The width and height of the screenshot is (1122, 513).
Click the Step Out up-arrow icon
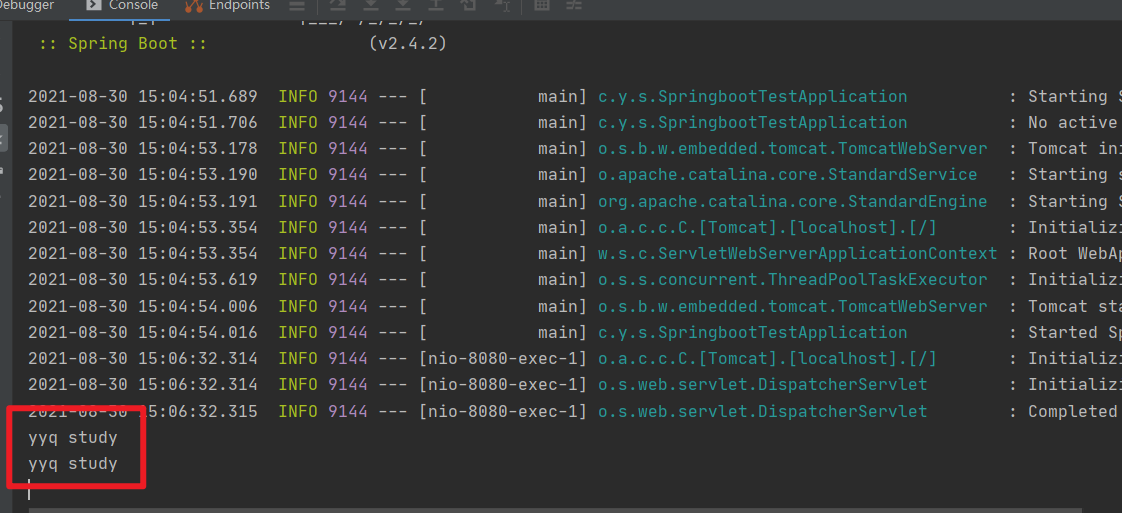(435, 5)
